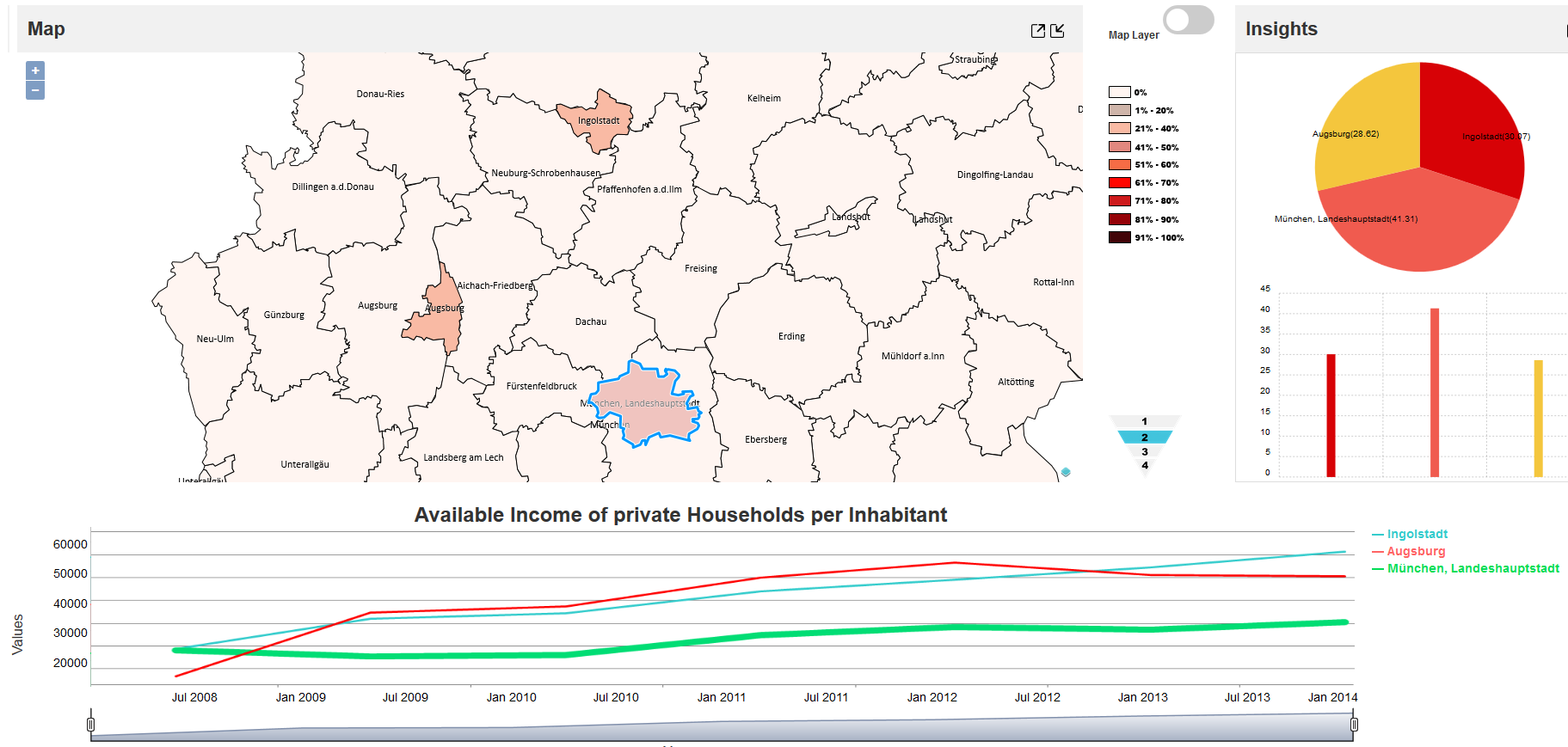Click the collapse map arrow icon
This screenshot has width=1568, height=747.
point(1058,31)
